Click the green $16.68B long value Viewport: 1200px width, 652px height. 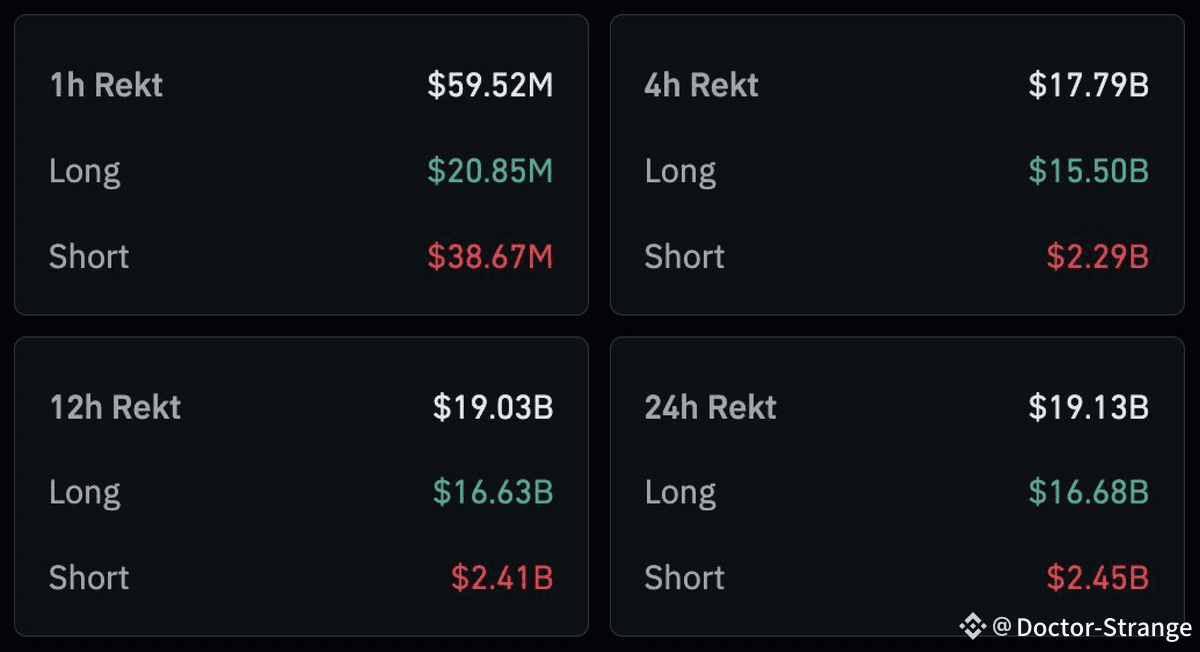pyautogui.click(x=1089, y=492)
